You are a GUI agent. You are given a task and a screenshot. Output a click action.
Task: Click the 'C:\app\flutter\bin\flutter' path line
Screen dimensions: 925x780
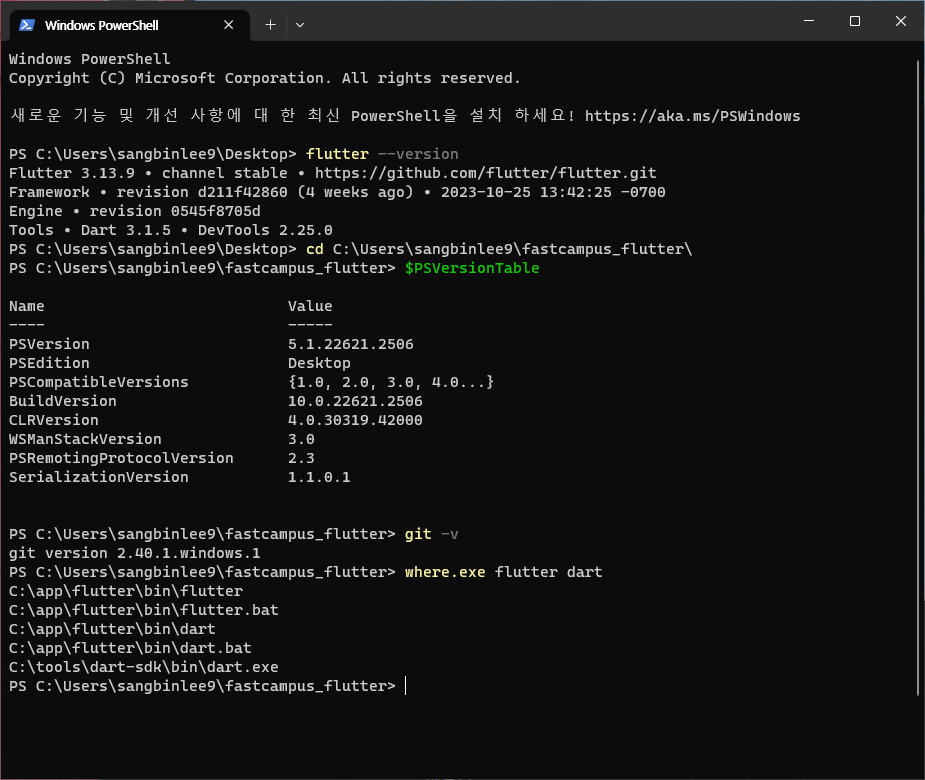pos(126,591)
